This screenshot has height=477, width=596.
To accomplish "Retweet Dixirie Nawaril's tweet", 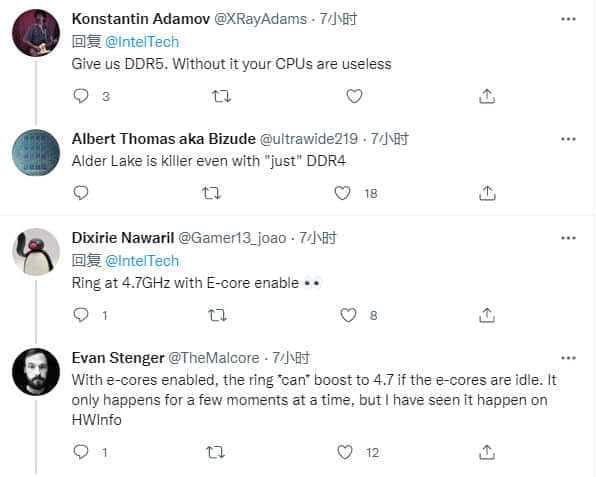I will tap(217, 315).
